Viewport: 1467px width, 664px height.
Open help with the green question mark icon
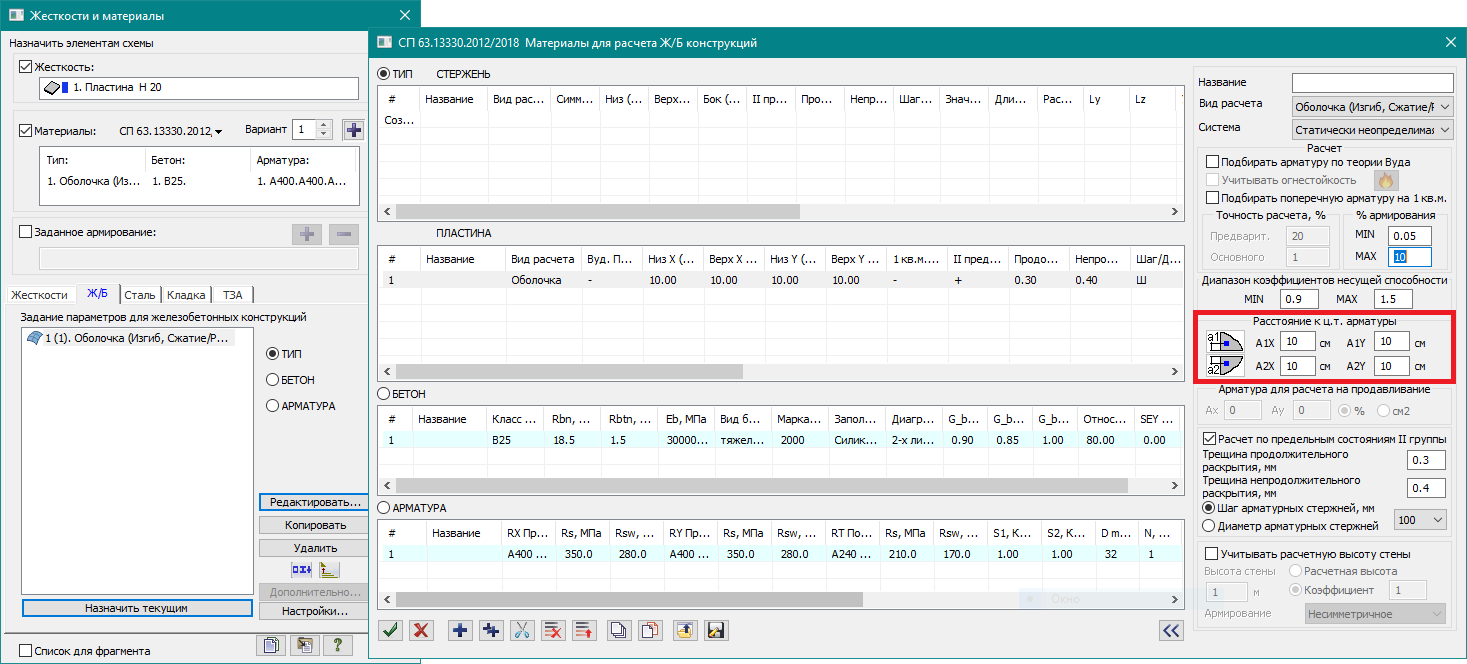pos(338,645)
